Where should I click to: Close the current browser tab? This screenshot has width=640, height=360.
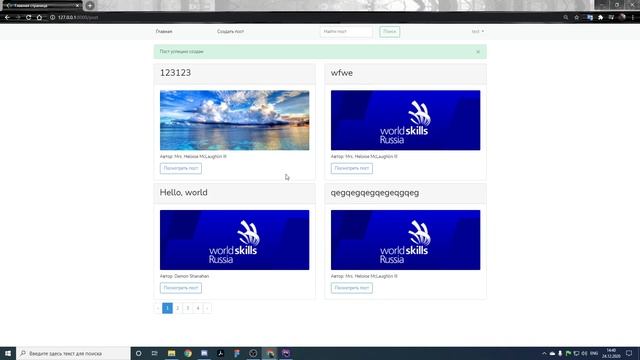pos(77,6)
